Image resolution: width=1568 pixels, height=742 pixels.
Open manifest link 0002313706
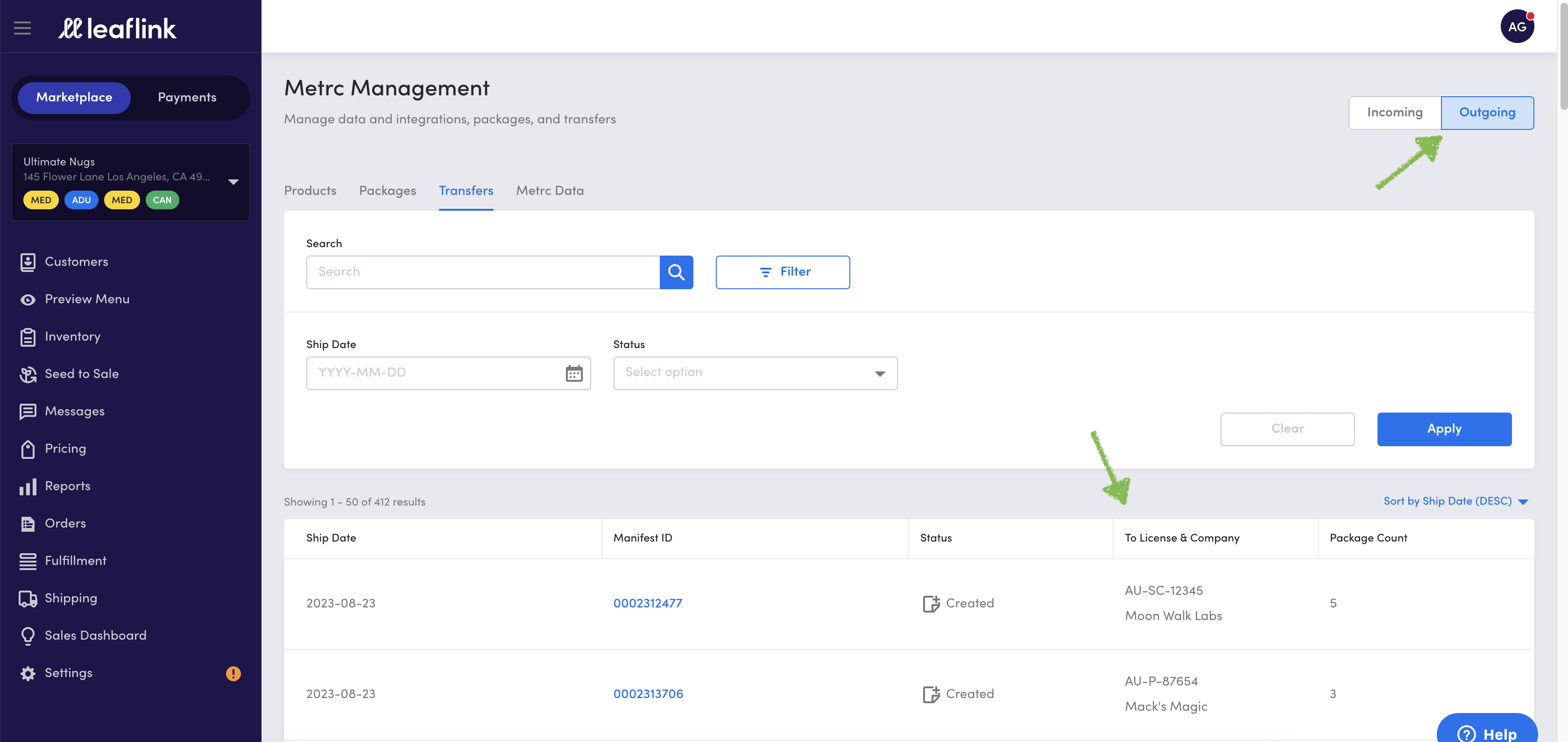point(648,694)
